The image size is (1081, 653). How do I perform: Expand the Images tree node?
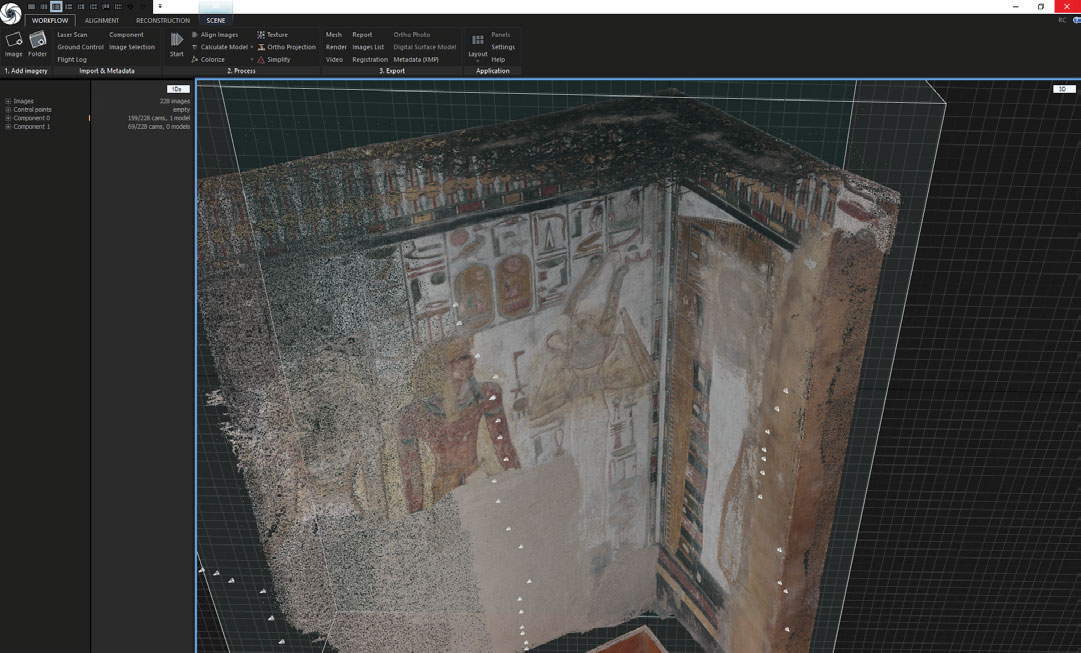click(x=8, y=101)
